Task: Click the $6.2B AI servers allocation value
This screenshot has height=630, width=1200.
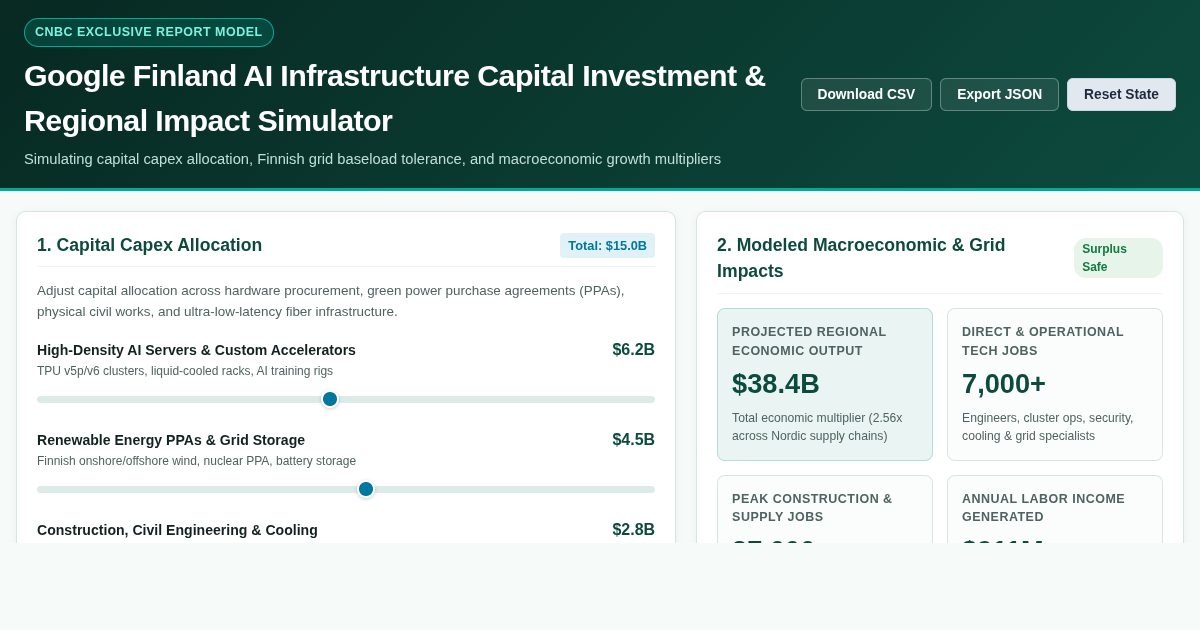Action: click(633, 350)
